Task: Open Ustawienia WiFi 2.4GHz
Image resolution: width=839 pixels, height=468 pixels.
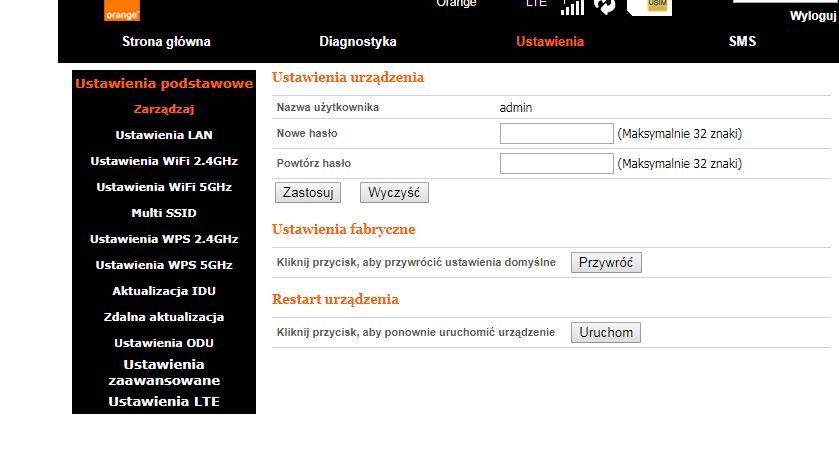Action: pos(164,161)
